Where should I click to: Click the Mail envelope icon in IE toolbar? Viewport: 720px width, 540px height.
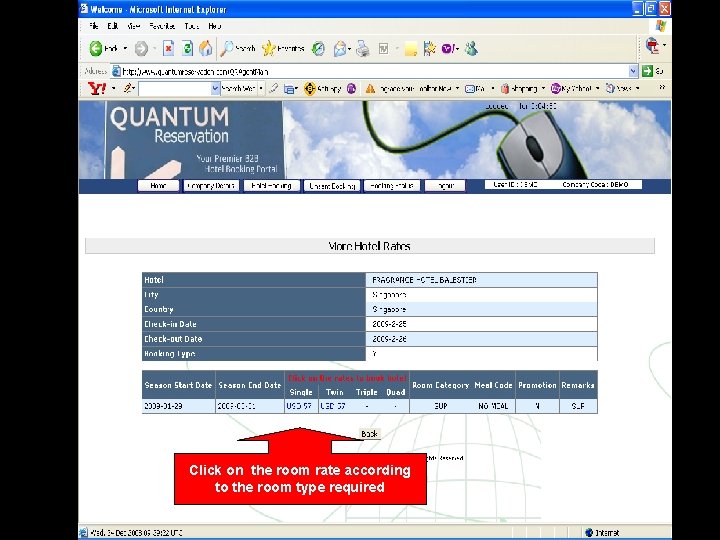point(340,48)
